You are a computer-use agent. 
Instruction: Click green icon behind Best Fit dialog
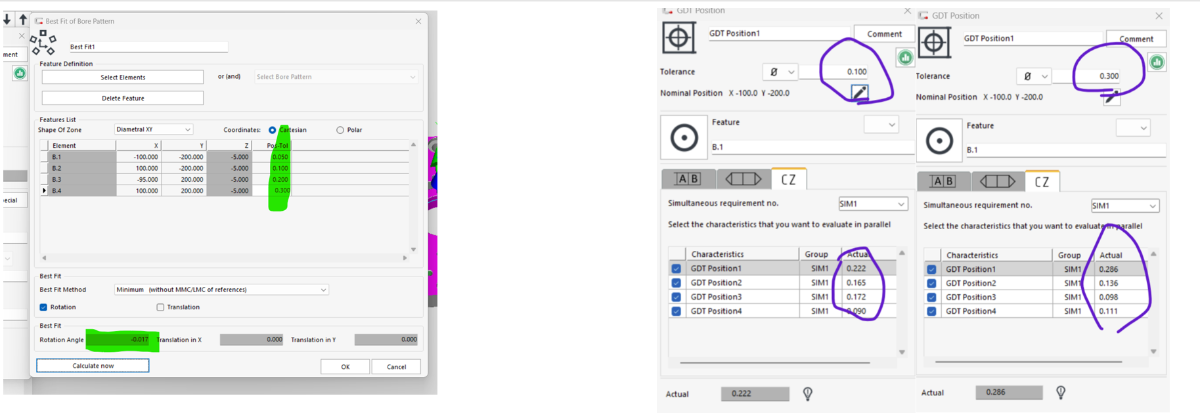[19, 74]
